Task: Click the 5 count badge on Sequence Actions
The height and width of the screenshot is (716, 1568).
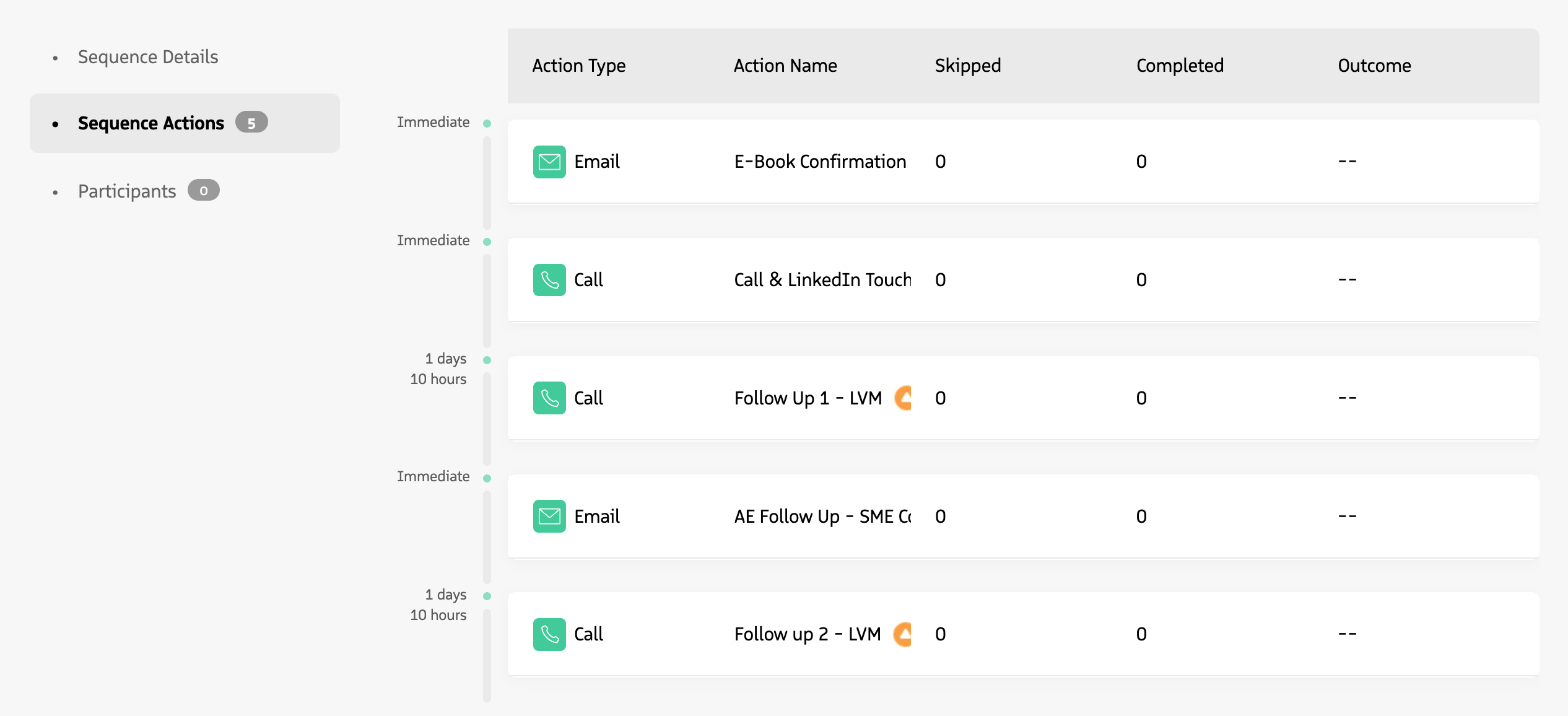Action: 251,123
